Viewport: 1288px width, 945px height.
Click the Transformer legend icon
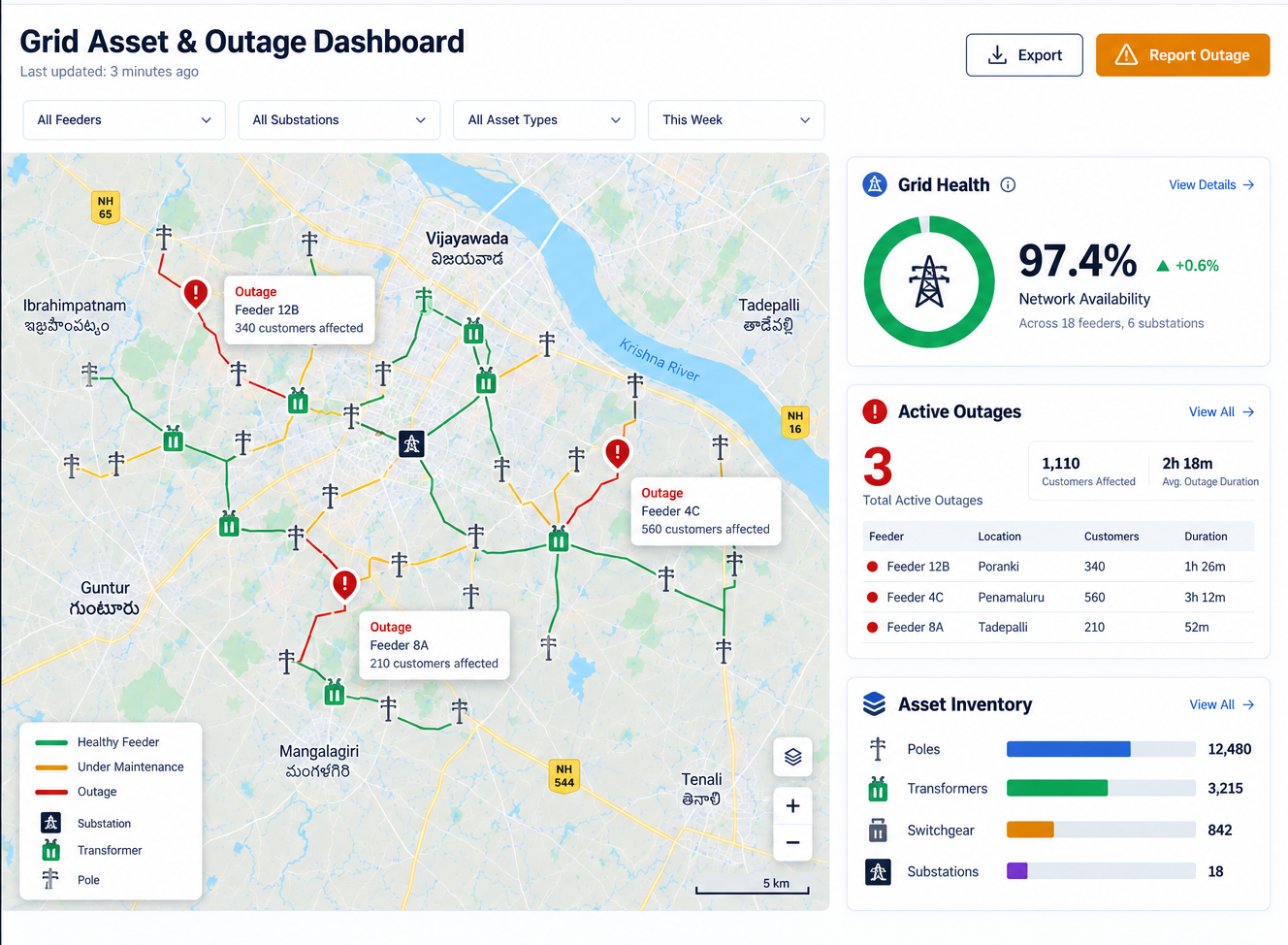51,851
